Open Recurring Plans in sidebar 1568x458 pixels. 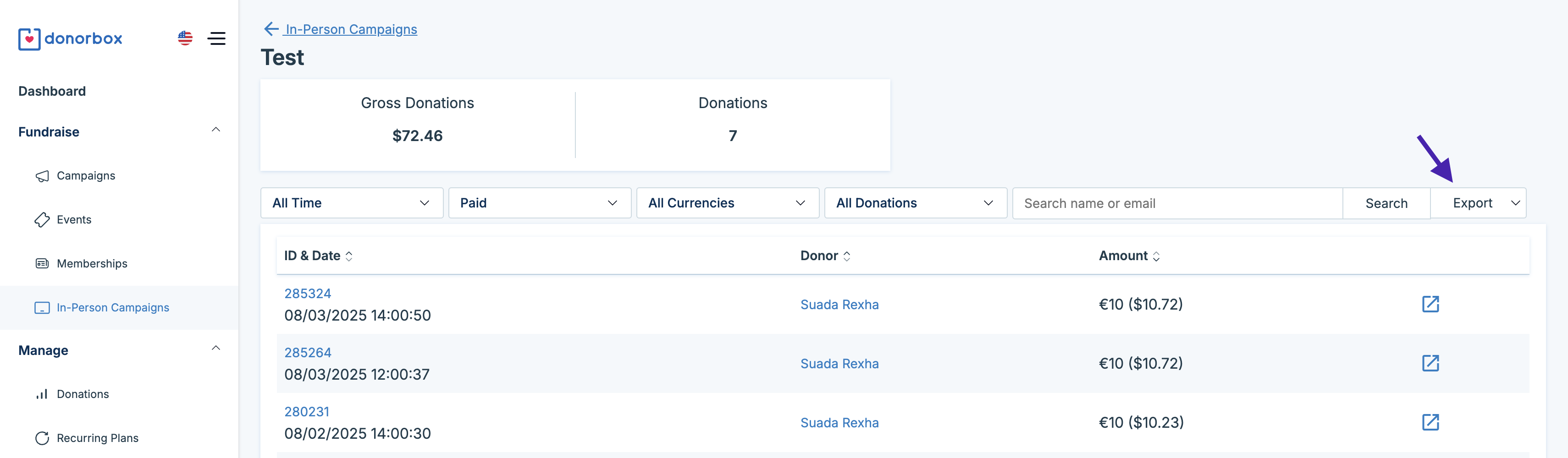(x=97, y=438)
